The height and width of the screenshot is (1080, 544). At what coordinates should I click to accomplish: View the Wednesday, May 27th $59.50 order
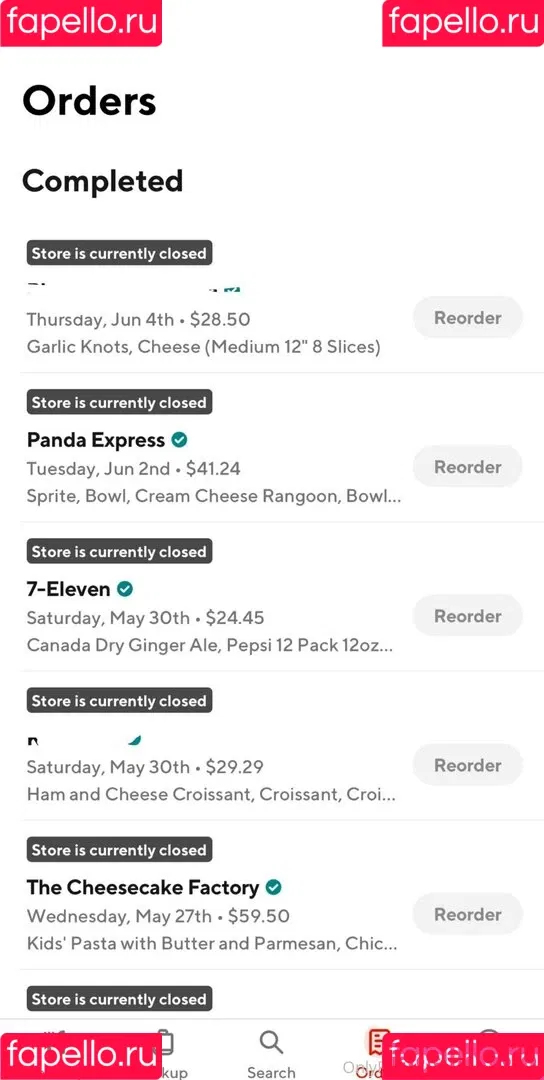point(158,917)
